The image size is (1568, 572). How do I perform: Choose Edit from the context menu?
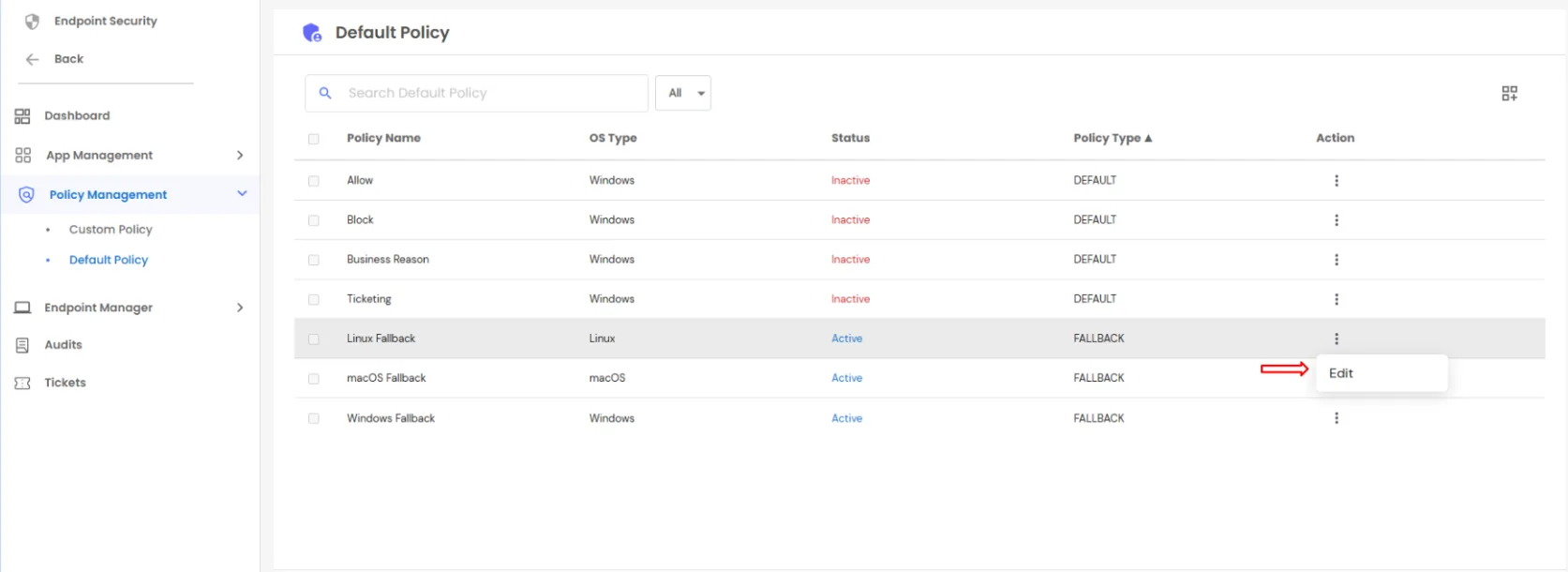point(1341,373)
